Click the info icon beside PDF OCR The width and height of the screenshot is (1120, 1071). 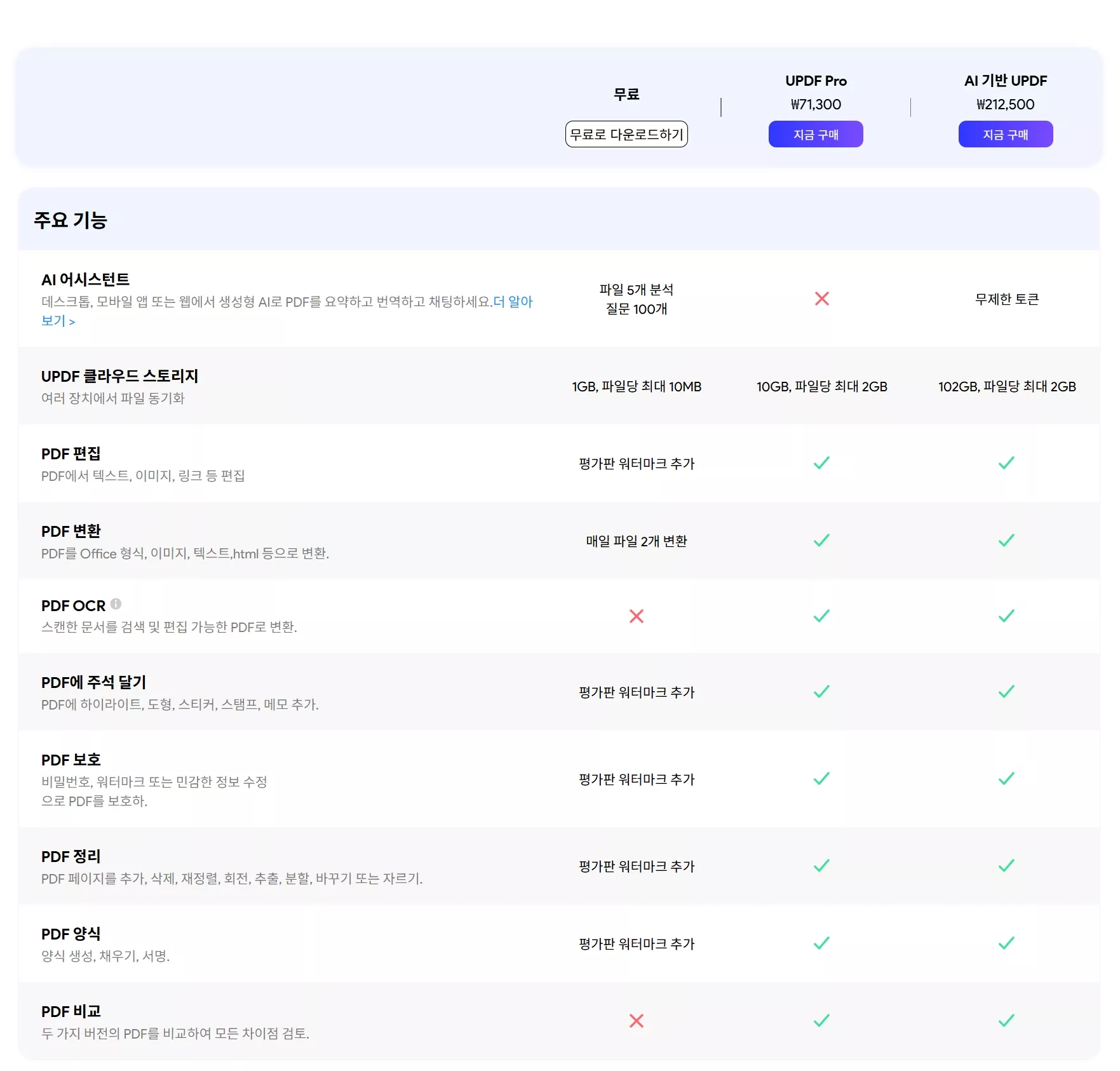(116, 603)
